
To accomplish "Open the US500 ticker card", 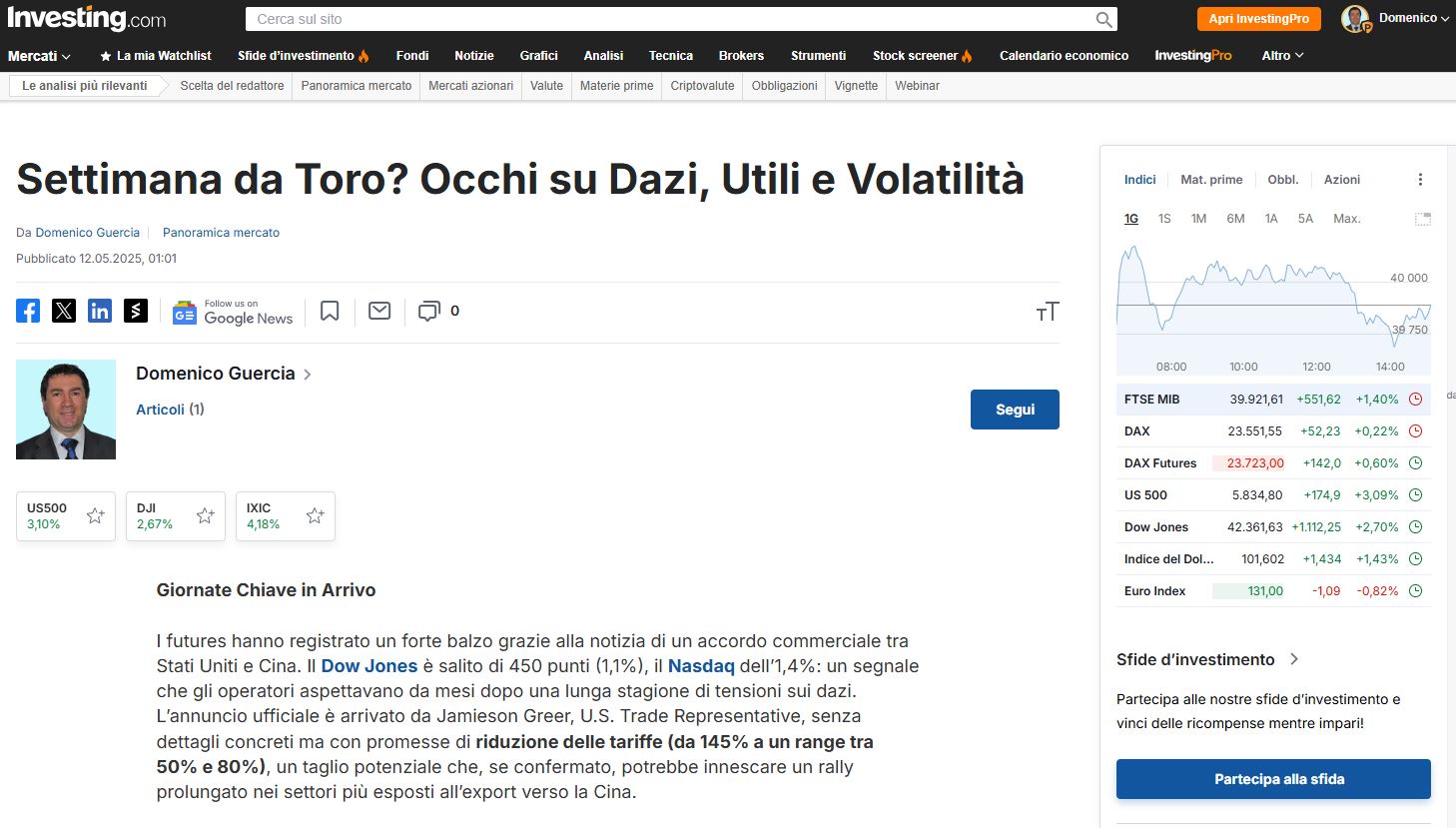I will [66, 516].
